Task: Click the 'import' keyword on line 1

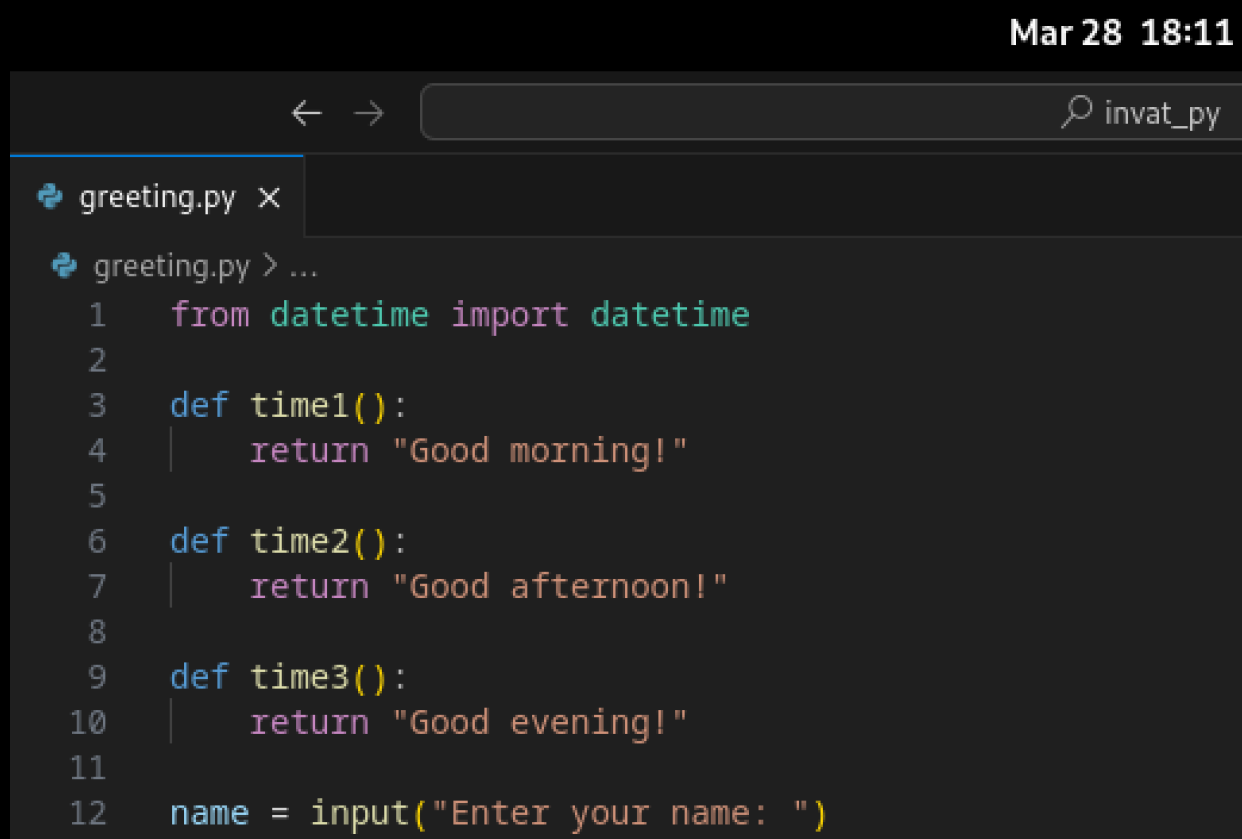Action: click(x=510, y=315)
